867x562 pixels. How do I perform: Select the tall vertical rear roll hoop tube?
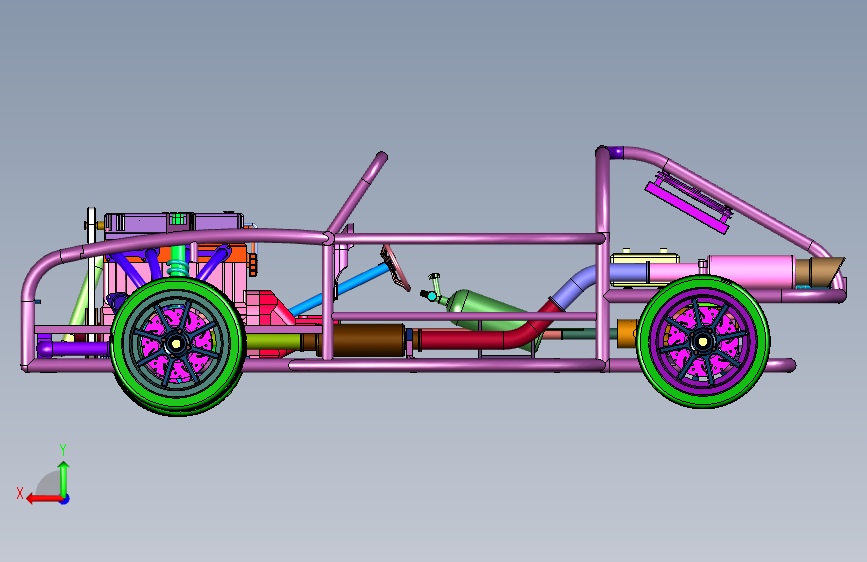(x=603, y=194)
